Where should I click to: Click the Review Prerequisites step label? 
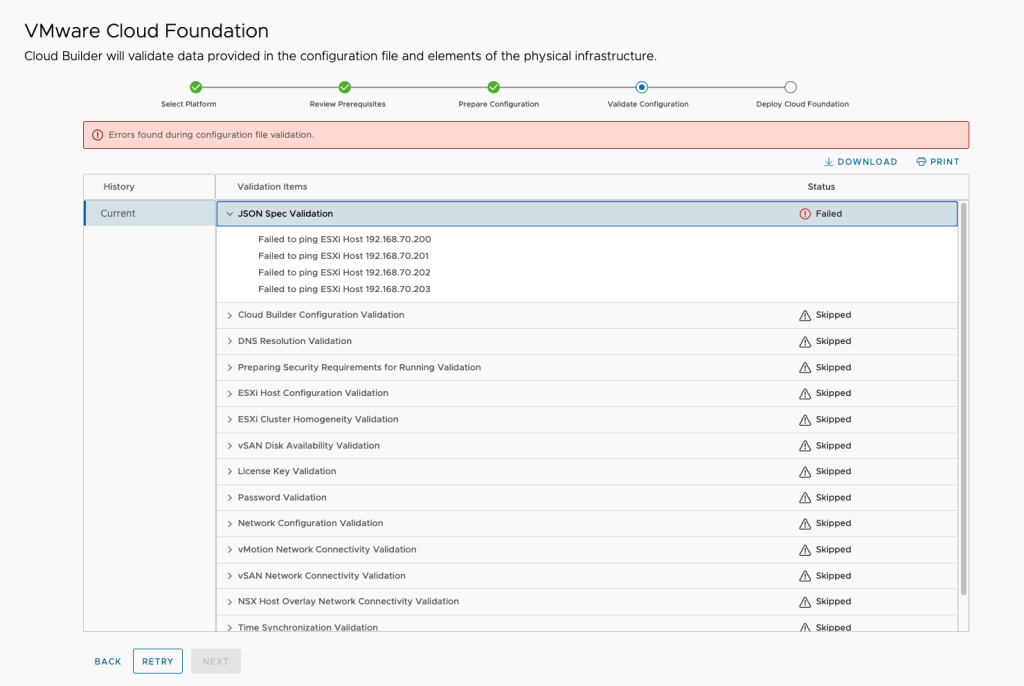click(347, 104)
